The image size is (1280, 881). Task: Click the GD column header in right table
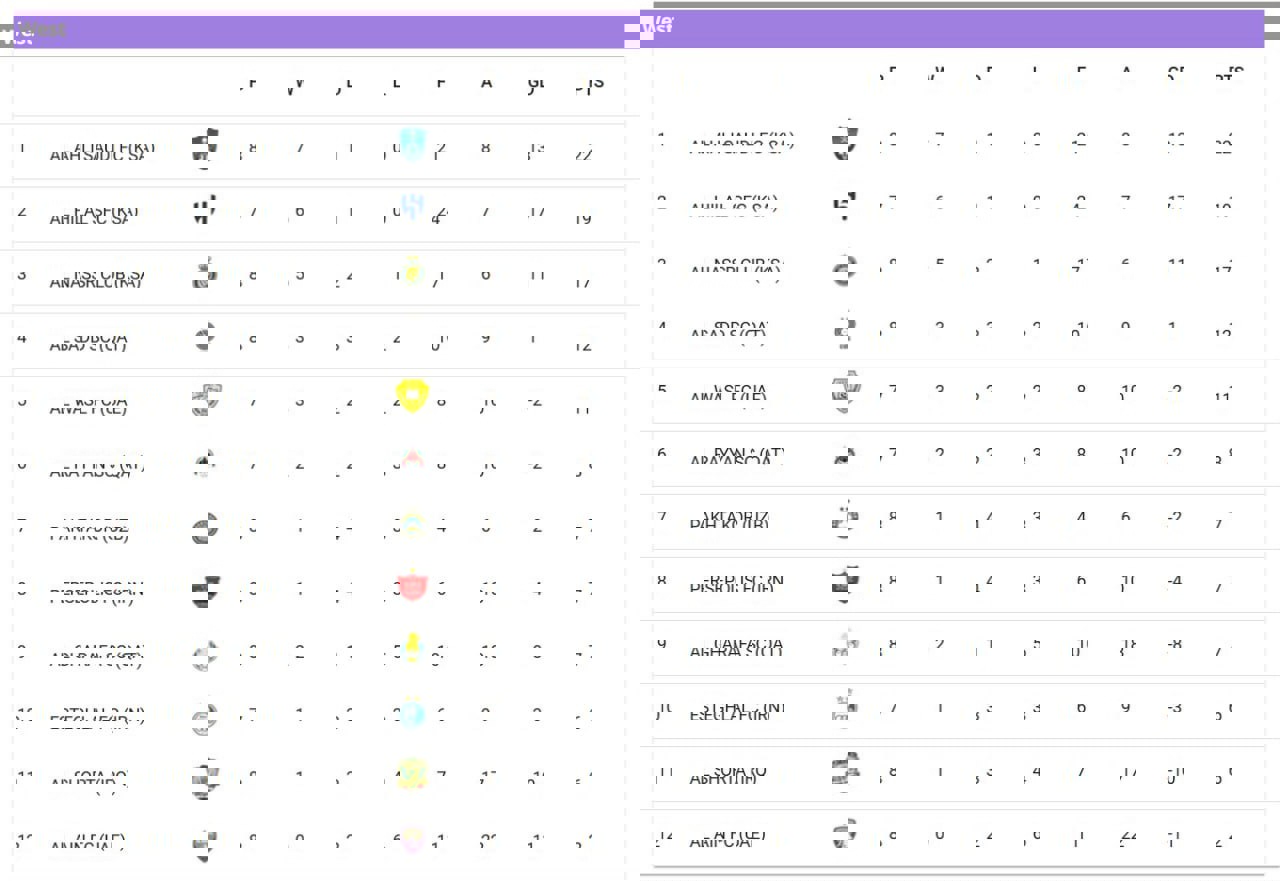(x=1177, y=74)
